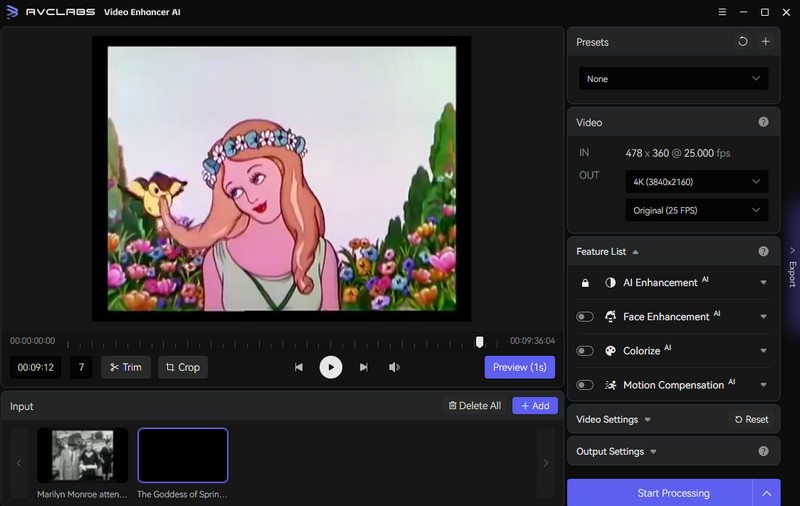
Task: Select the Marilyn Monroe video thumbnail
Action: (82, 456)
